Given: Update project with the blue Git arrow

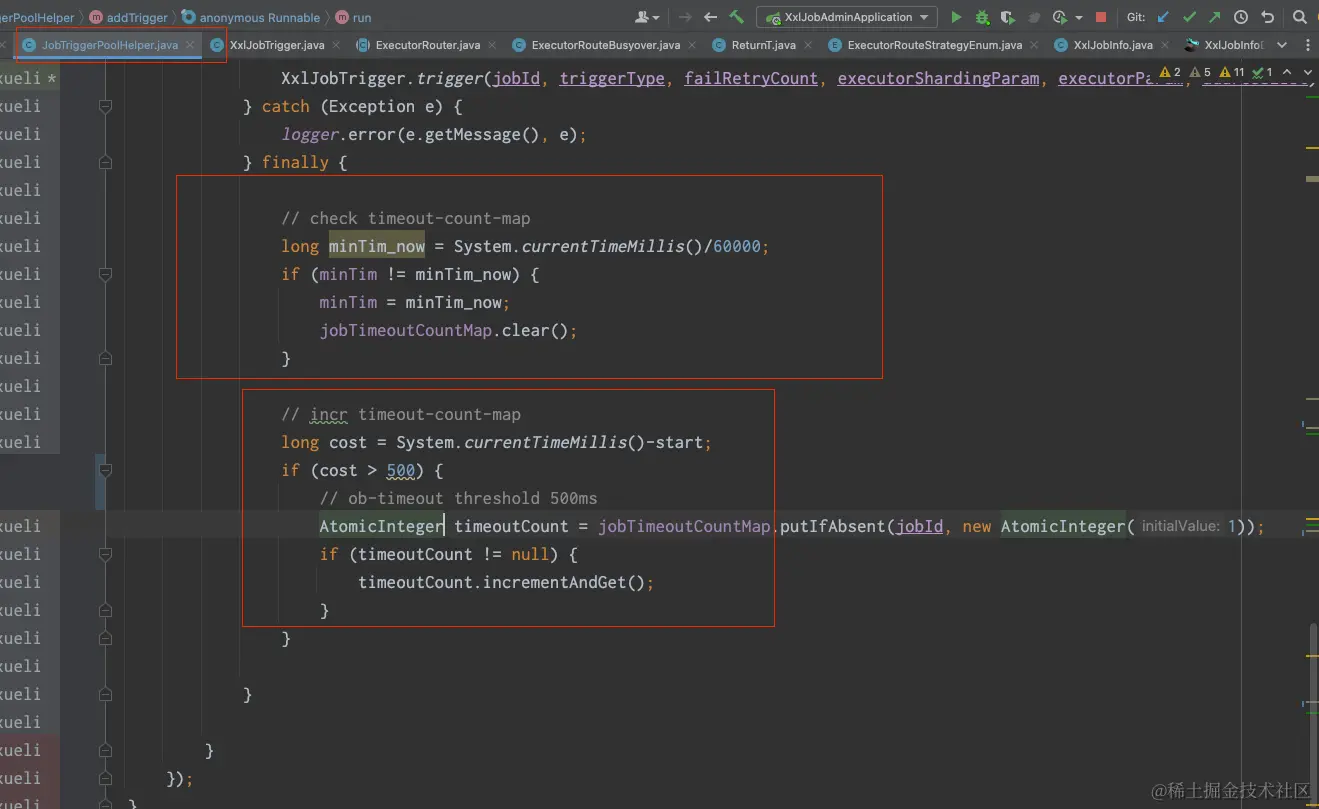Looking at the screenshot, I should click(1163, 17).
